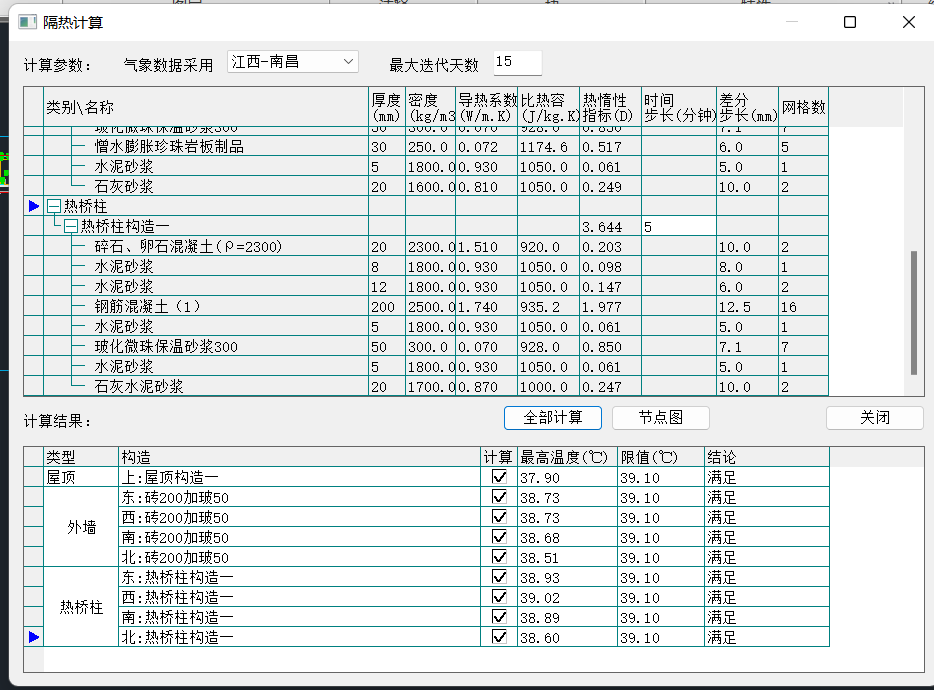Collapse the 热桥柱构造一 tree node

(70, 227)
